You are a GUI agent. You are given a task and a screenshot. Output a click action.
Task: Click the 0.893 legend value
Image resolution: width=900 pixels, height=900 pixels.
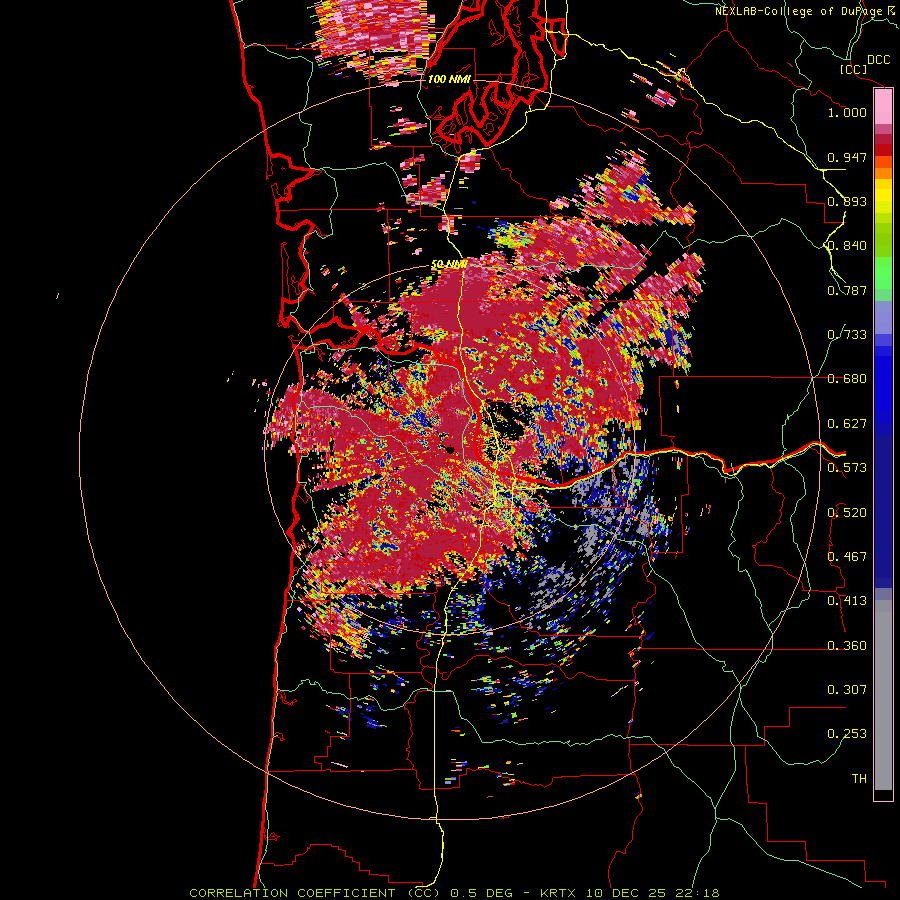click(x=847, y=201)
